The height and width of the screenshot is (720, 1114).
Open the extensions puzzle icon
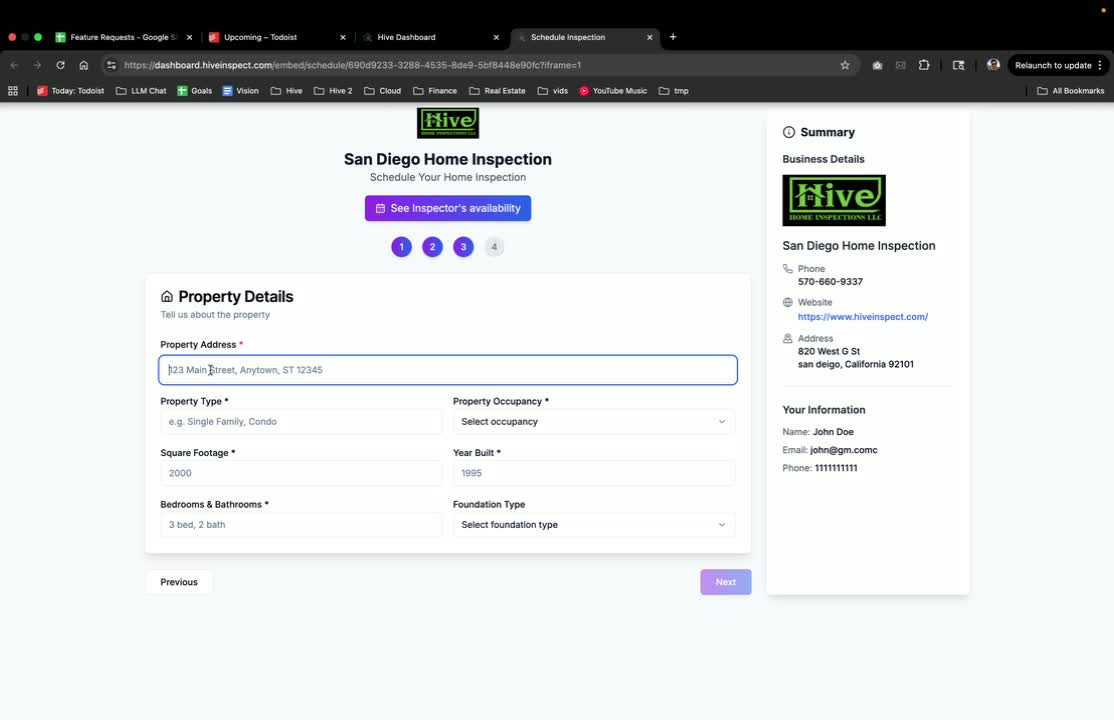[924, 65]
